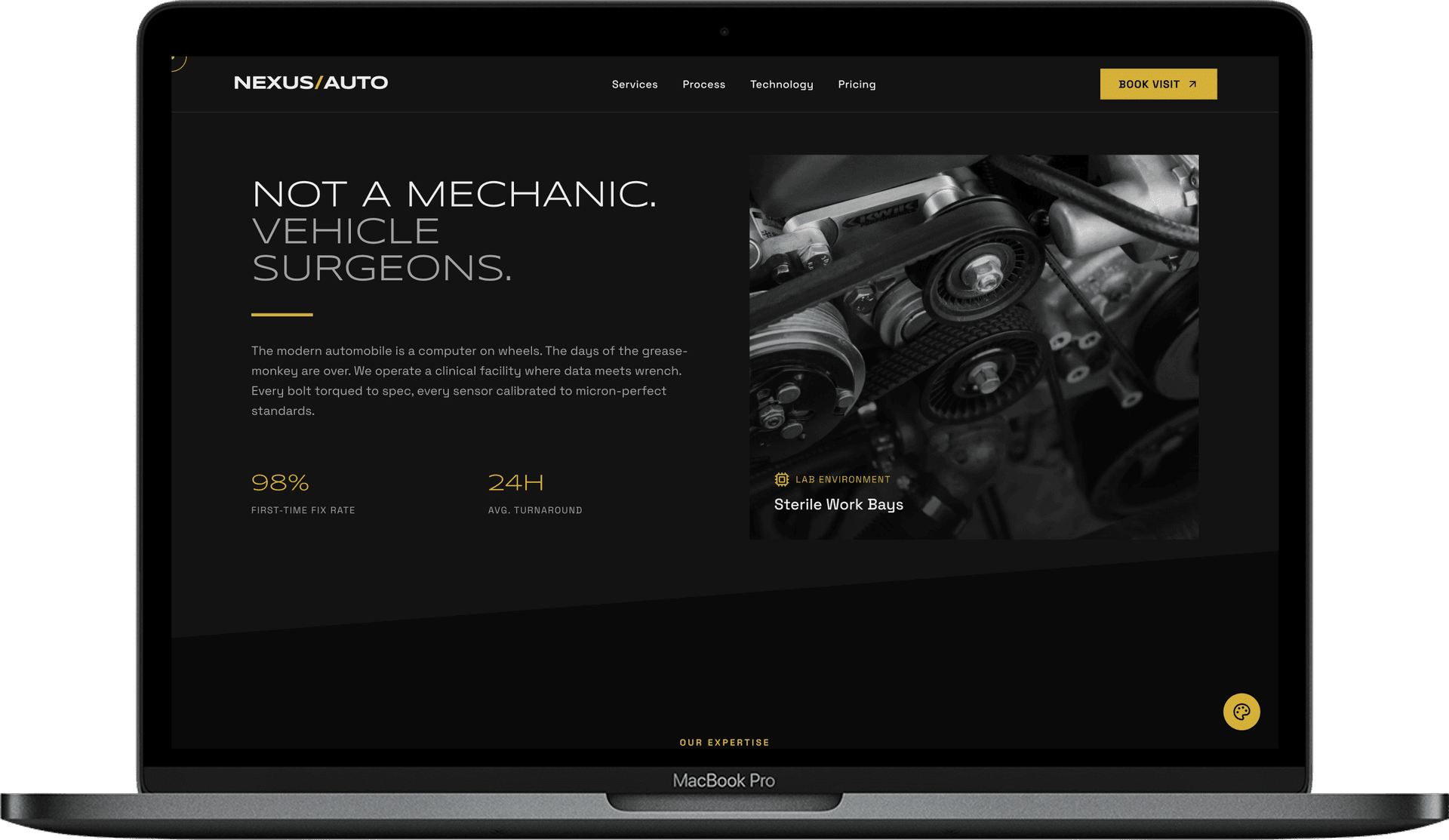Click the 'NOT A MECHANIC.' headline line
1449x840 pixels.
tap(454, 194)
